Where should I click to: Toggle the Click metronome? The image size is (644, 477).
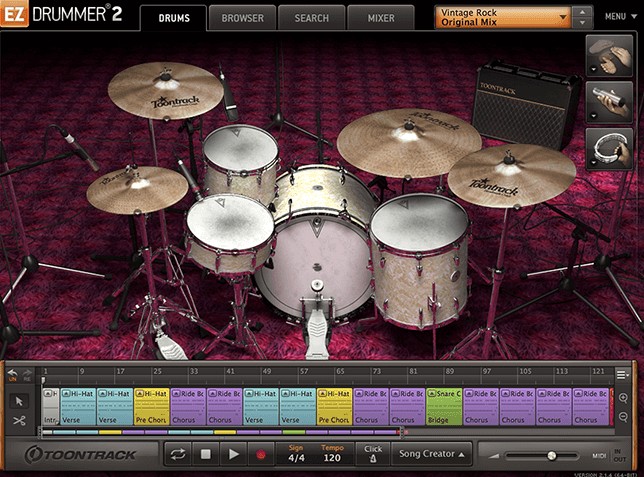373,454
